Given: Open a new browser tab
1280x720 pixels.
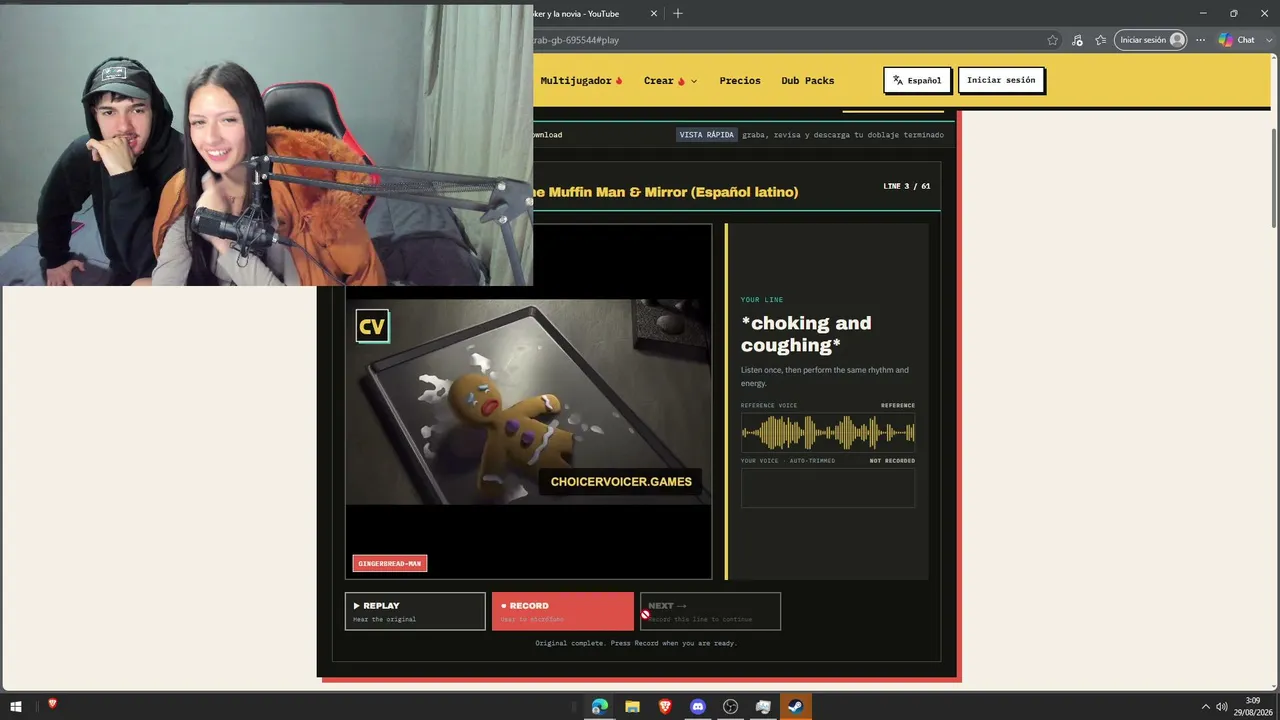Looking at the screenshot, I should coord(678,14).
